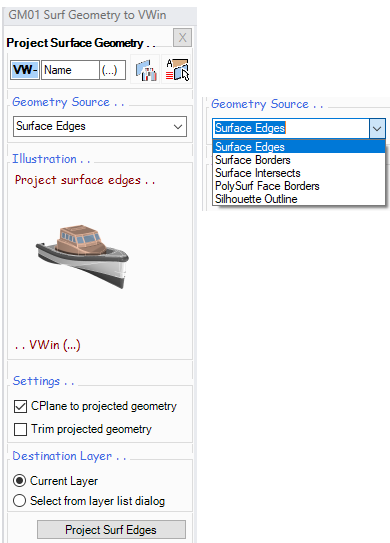Click the binoculars find view window icon
Viewport: 390px width, 543px height.
pyautogui.click(x=145, y=70)
